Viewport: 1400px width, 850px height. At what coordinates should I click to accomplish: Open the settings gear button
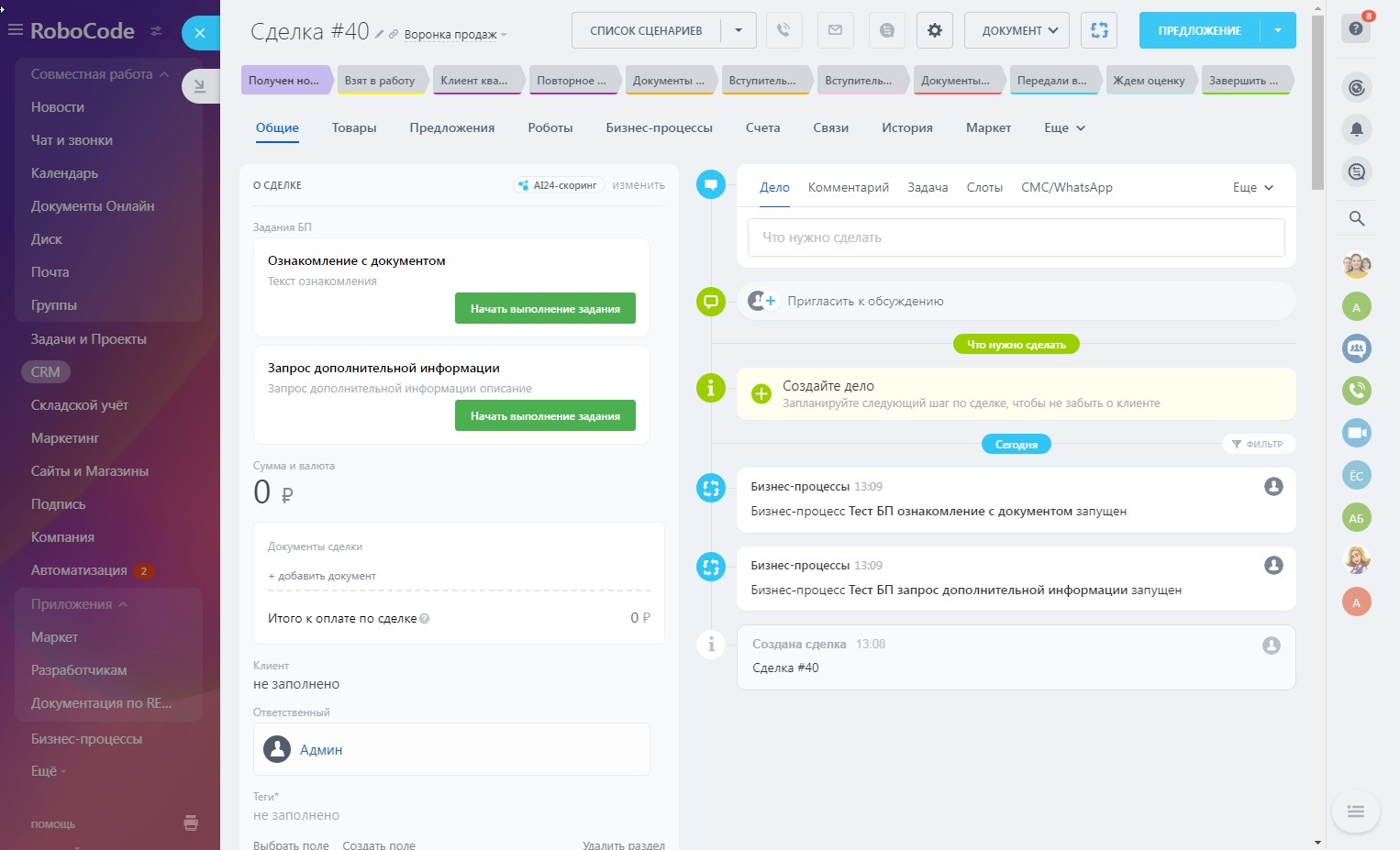click(x=934, y=30)
